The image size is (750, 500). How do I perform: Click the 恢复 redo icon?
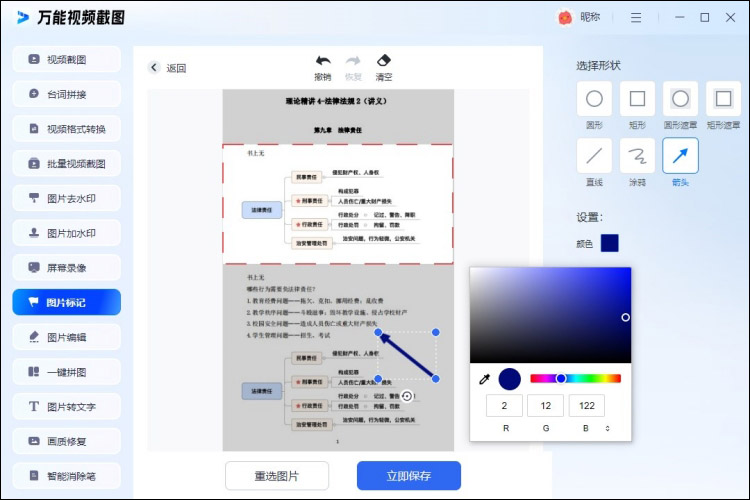point(353,61)
